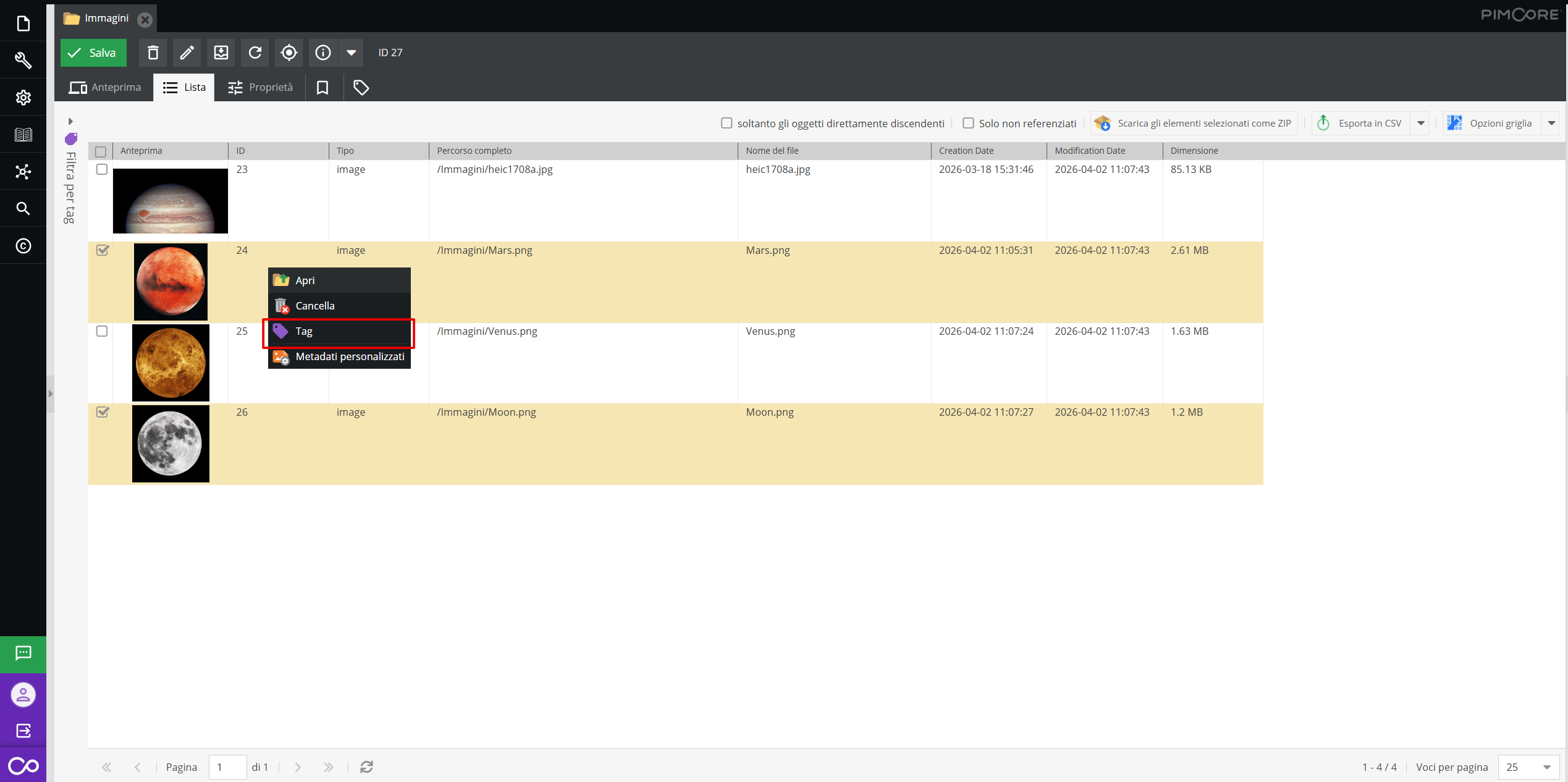Click the reload icon in toolbar
Image resolution: width=1568 pixels, height=782 pixels.
pyautogui.click(x=255, y=53)
